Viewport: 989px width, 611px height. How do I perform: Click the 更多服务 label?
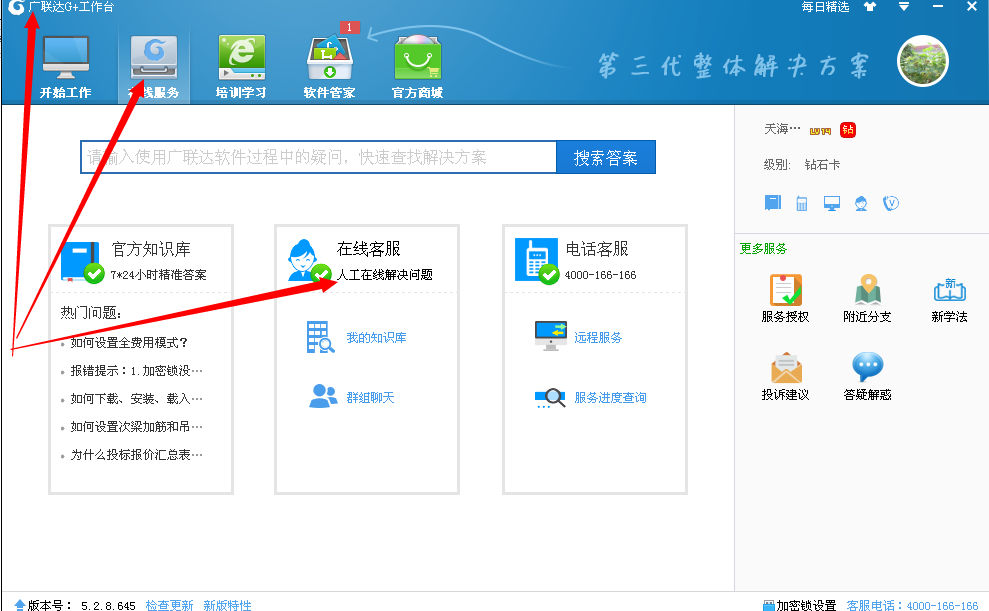[x=763, y=248]
